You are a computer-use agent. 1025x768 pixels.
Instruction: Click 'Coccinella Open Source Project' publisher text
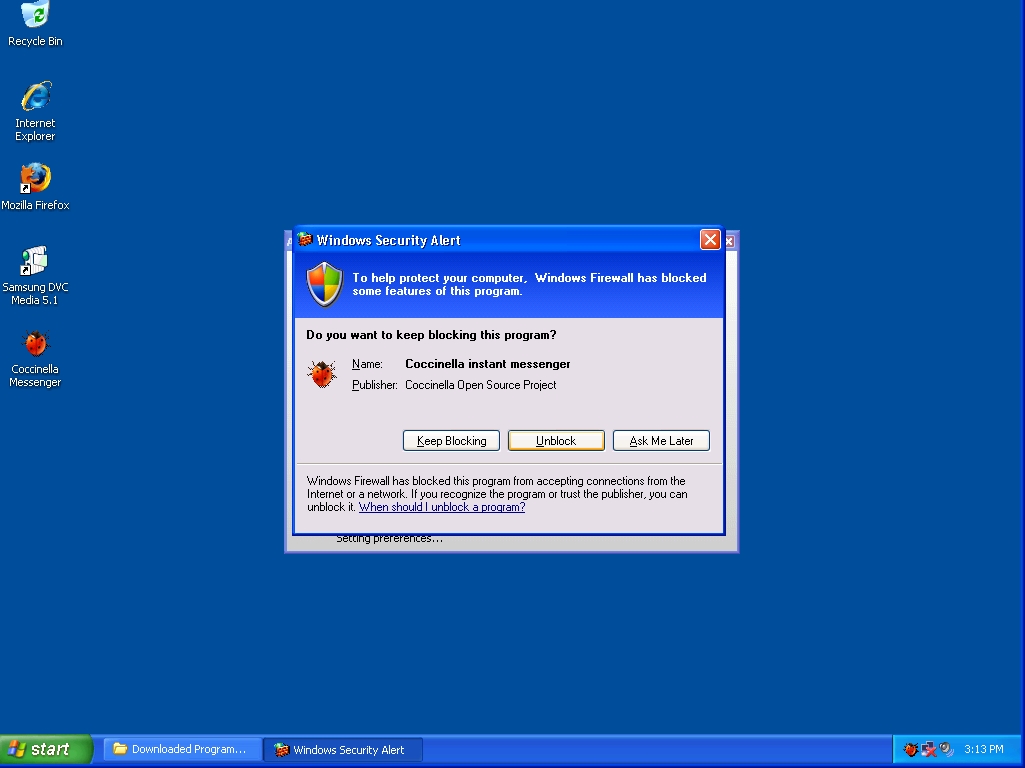click(480, 385)
